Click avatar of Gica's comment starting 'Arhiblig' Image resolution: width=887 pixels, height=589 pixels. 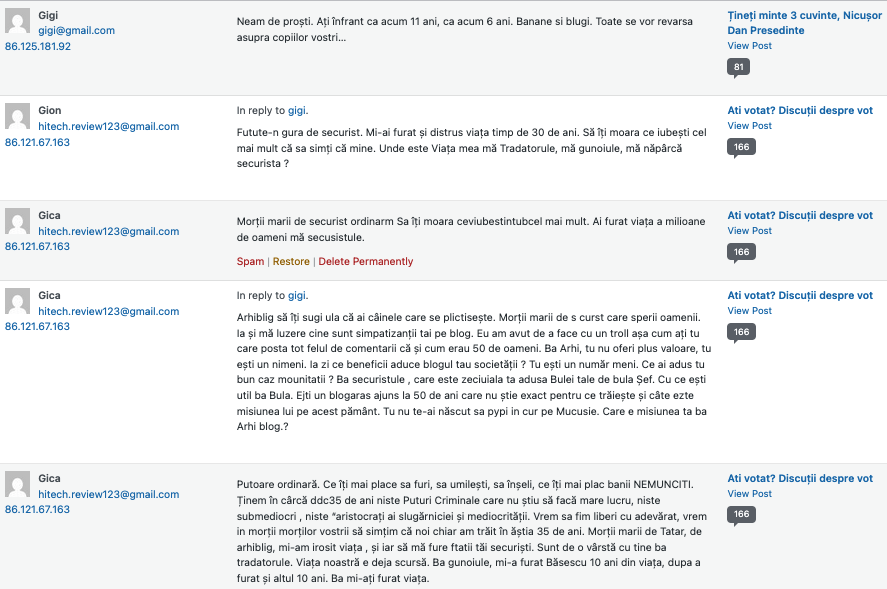(x=18, y=301)
